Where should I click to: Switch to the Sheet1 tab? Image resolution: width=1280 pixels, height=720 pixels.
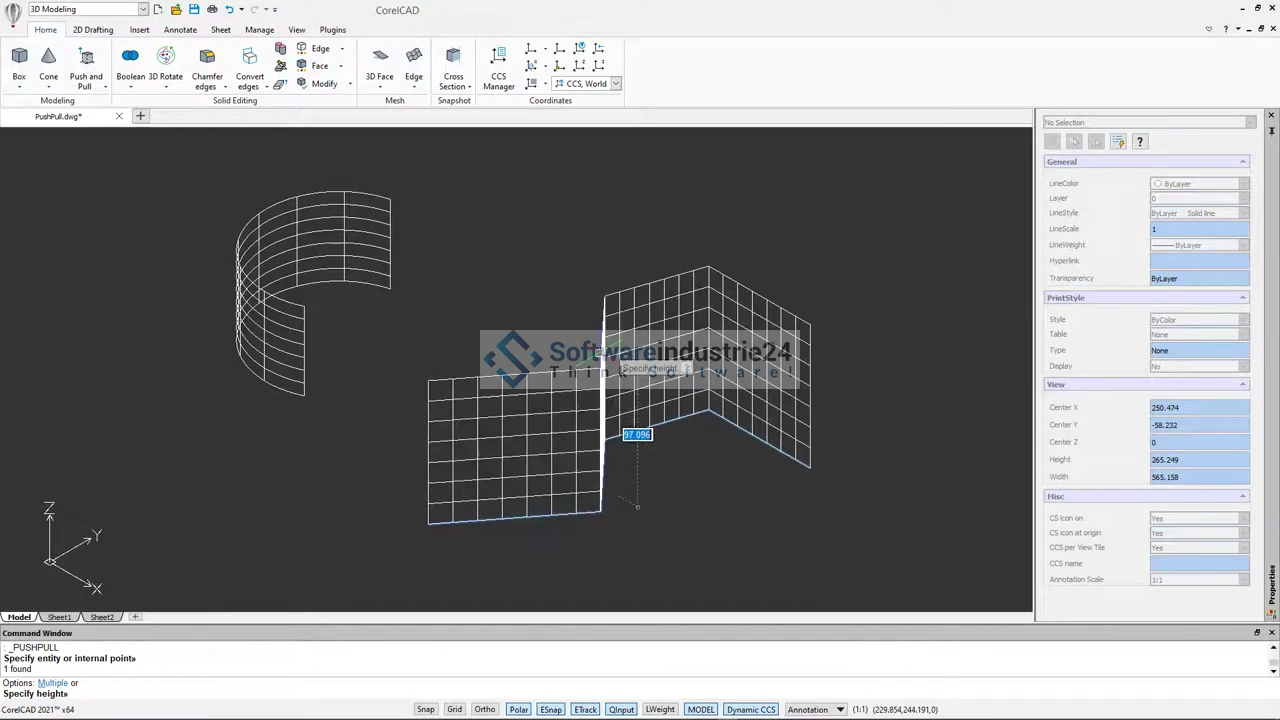pos(59,617)
